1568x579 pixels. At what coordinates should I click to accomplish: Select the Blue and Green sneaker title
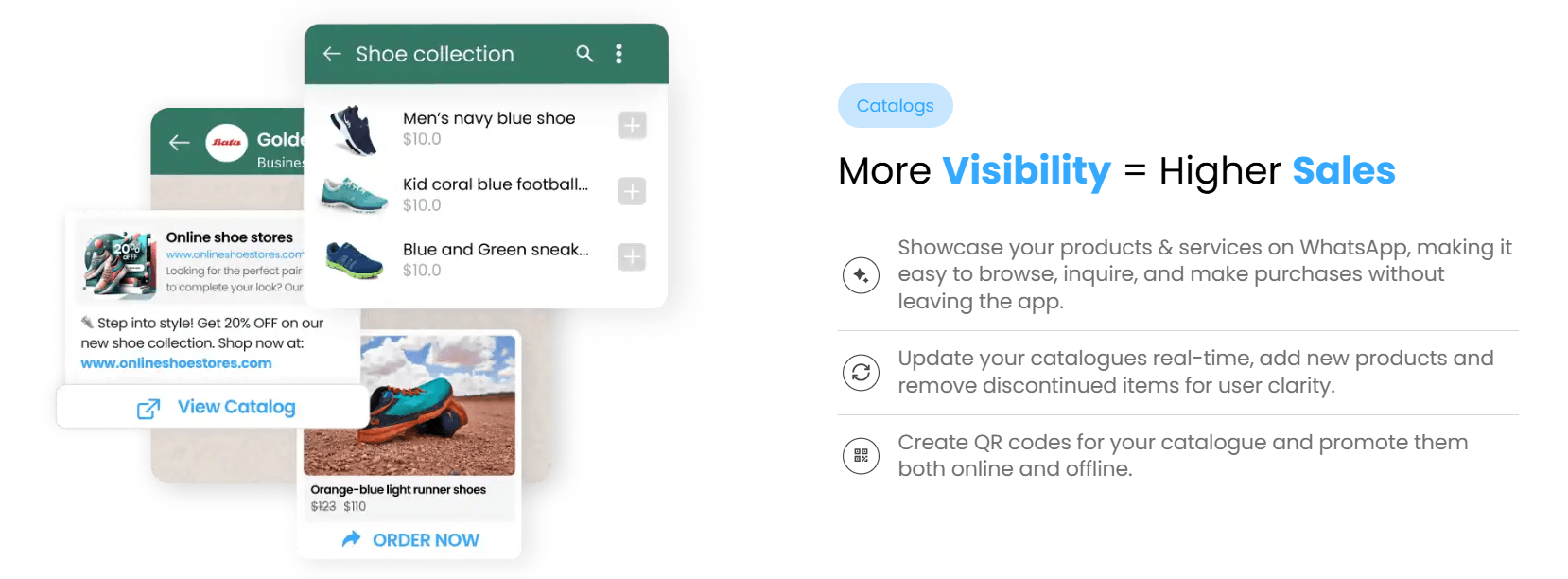point(495,250)
